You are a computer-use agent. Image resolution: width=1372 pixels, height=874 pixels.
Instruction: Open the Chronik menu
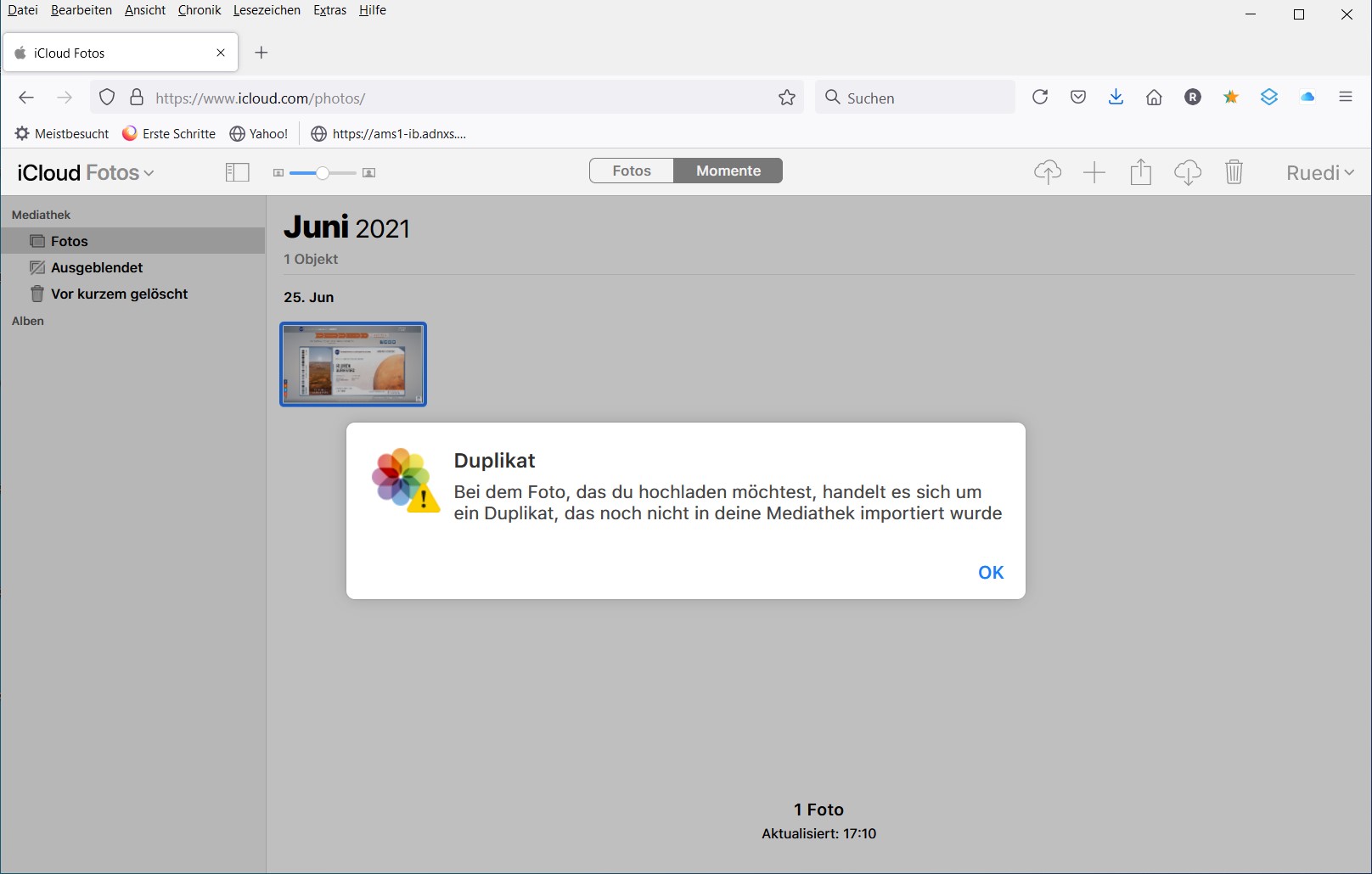(200, 10)
